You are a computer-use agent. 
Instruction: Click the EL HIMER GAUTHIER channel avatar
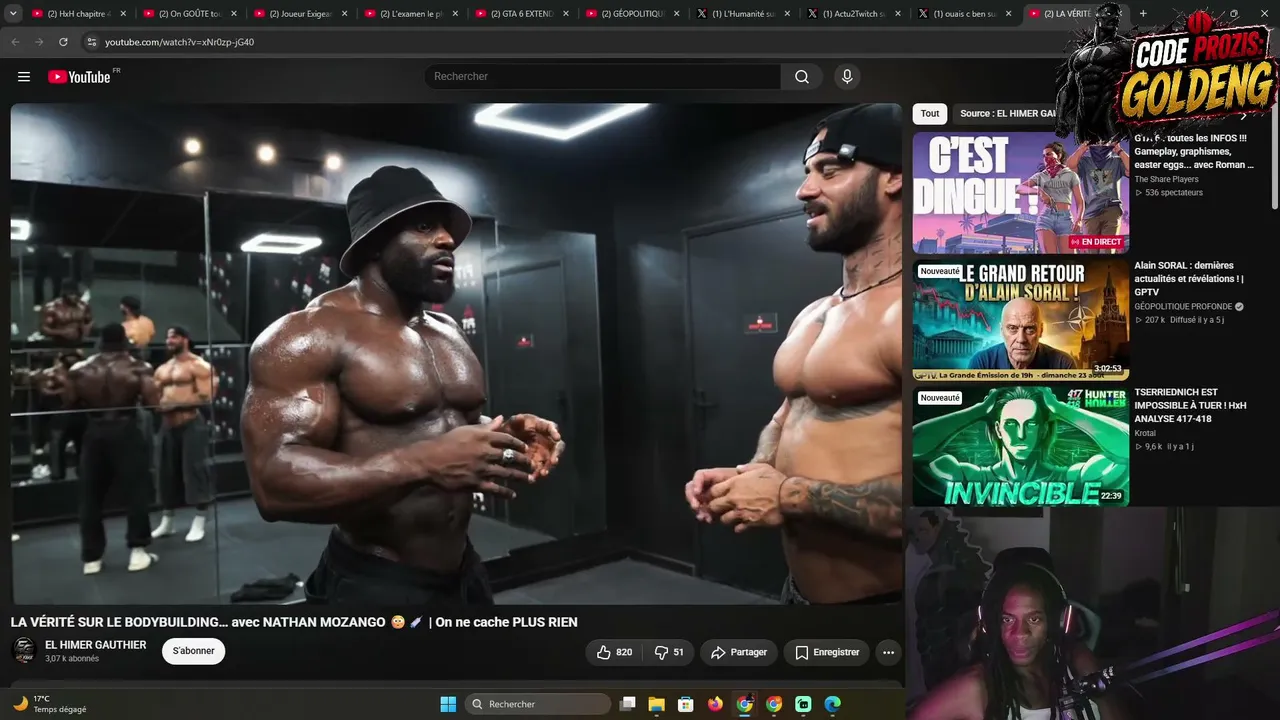click(24, 651)
